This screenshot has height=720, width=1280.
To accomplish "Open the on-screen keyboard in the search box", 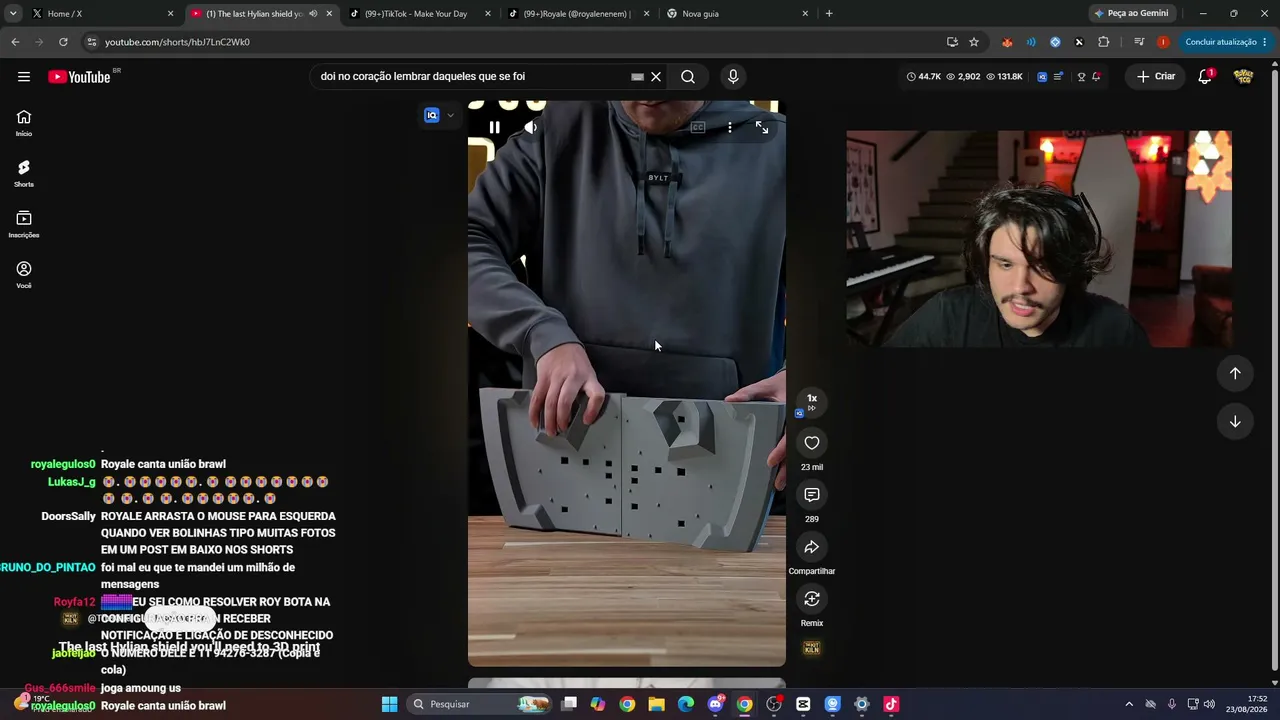I will [x=637, y=76].
